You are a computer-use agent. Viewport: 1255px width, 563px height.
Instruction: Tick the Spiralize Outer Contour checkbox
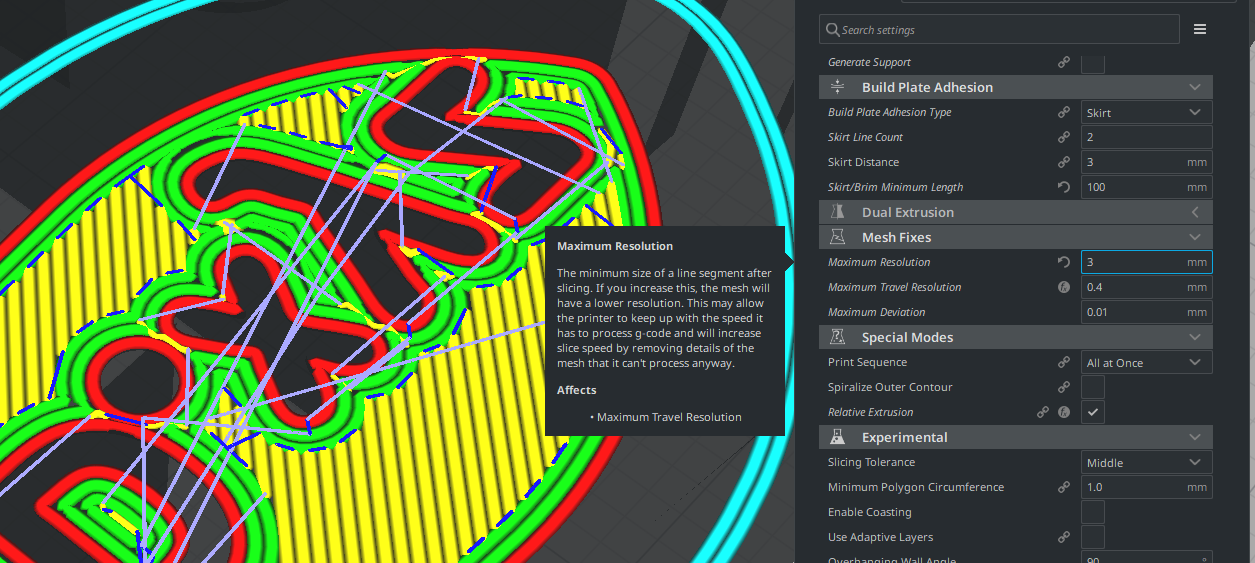pyautogui.click(x=1093, y=387)
